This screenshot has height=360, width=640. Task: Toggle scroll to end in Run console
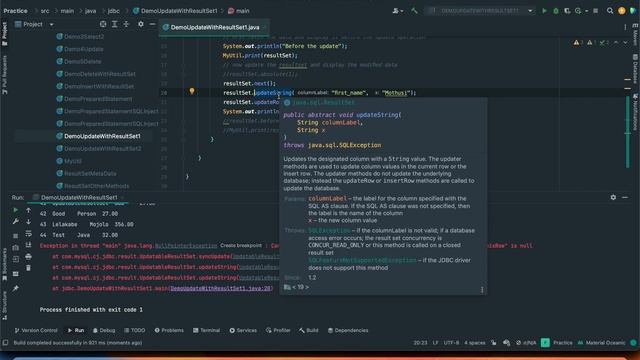click(28, 245)
